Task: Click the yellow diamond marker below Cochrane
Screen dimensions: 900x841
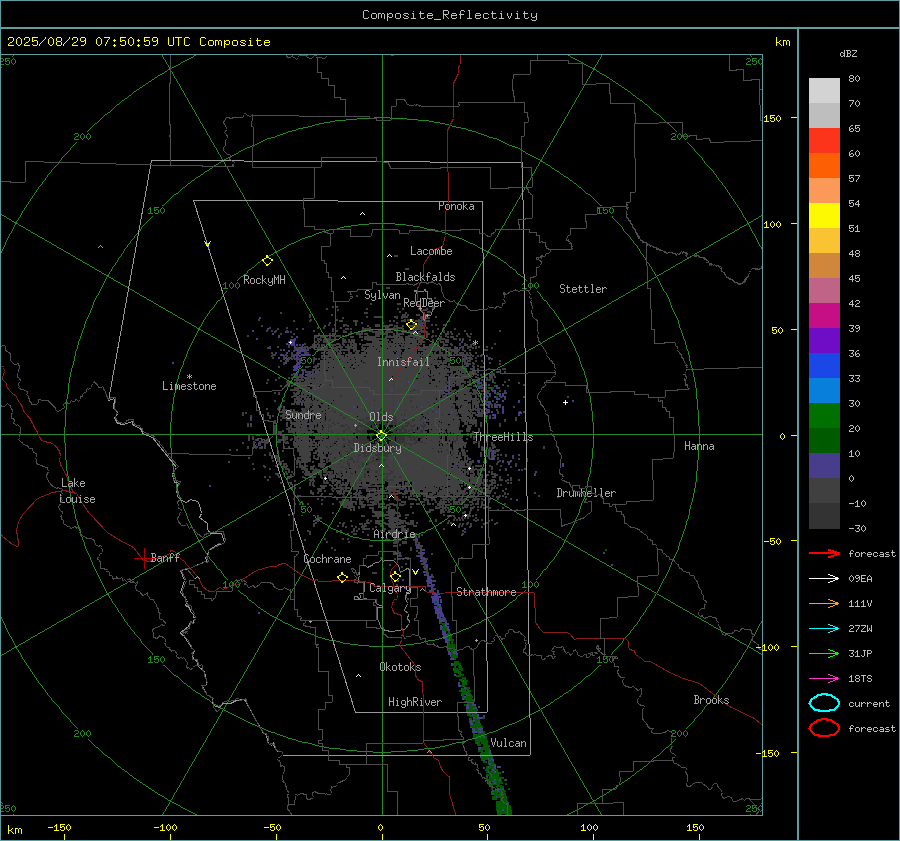Action: pos(342,577)
